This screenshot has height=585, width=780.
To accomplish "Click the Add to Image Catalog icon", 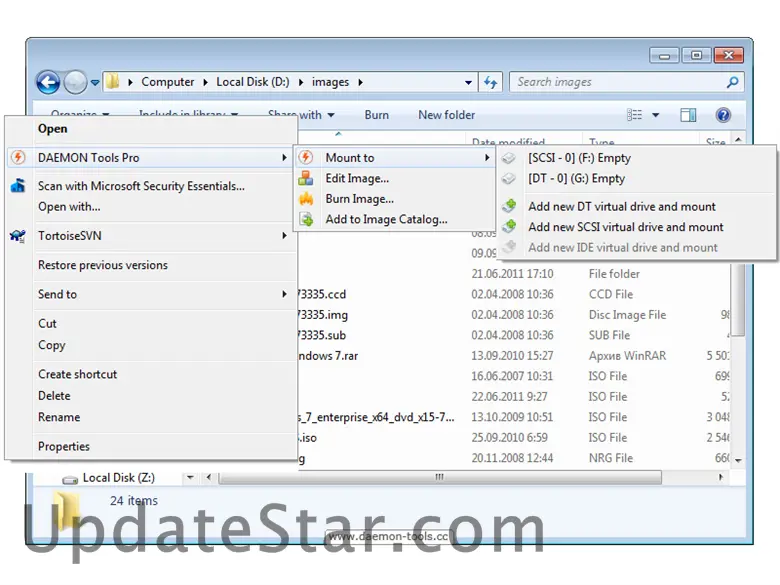I will [306, 219].
